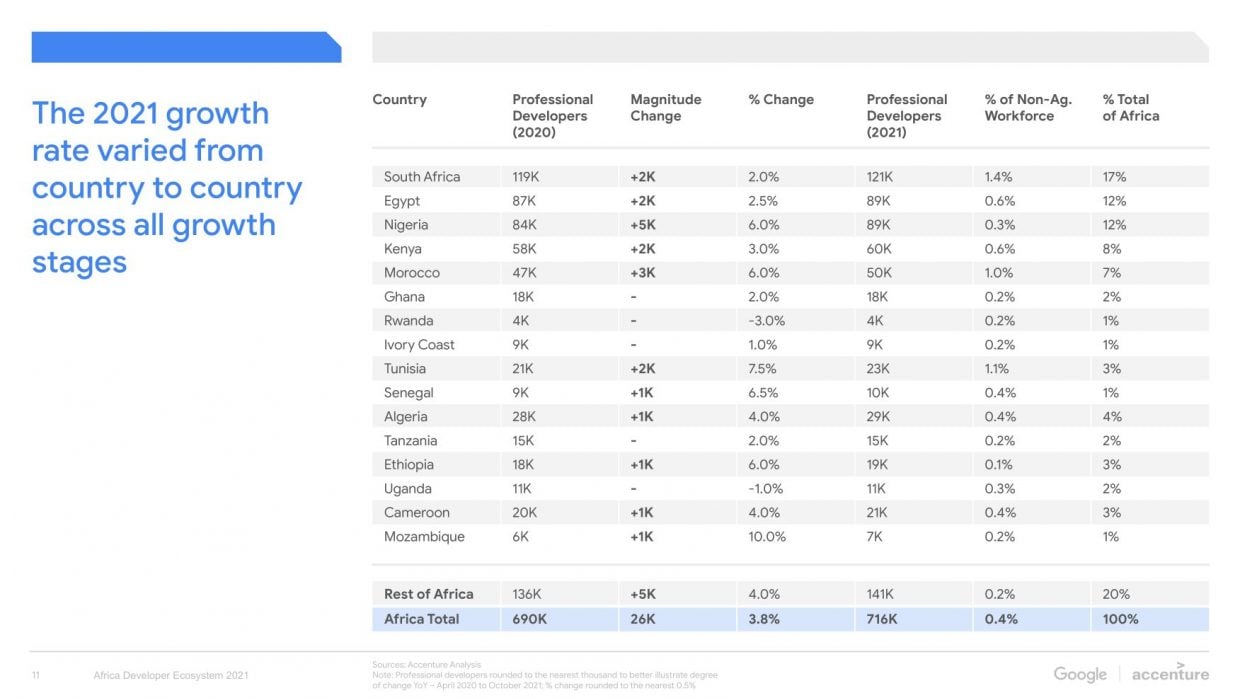This screenshot has width=1240, height=698.
Task: Click the Country column header
Action: pos(399,100)
